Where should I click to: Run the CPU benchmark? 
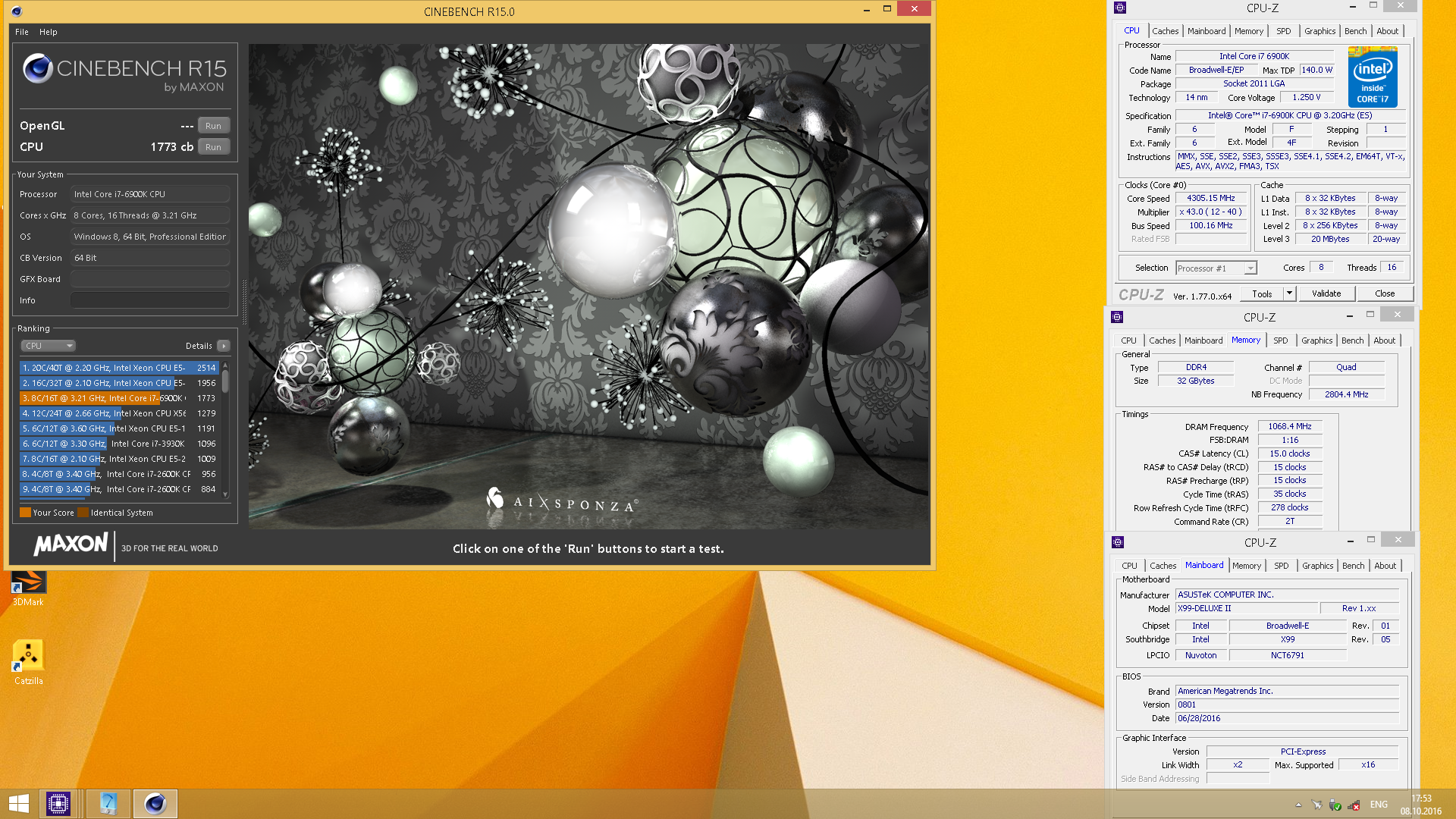click(213, 147)
